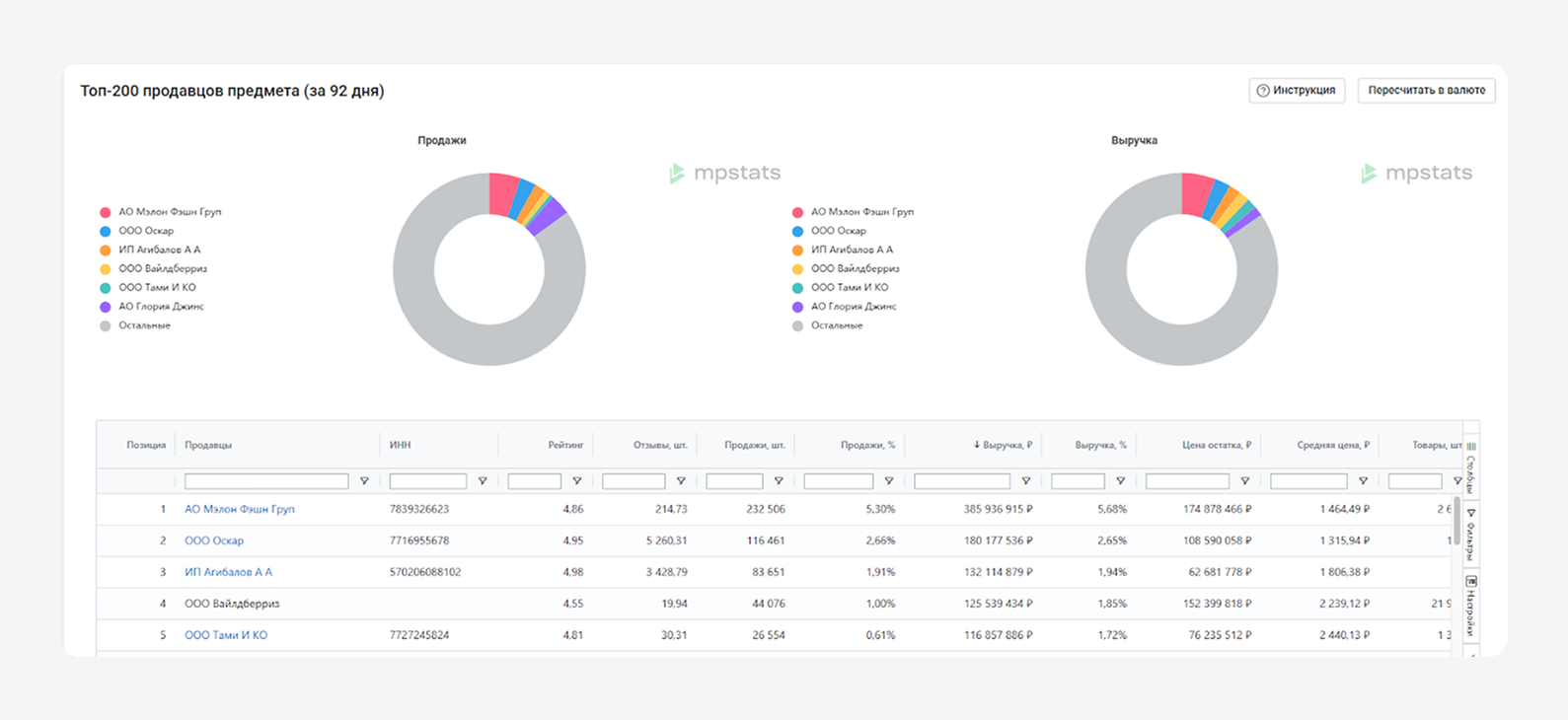The image size is (1568, 720).
Task: Expand the Столбцы side panel
Action: coord(1470,468)
